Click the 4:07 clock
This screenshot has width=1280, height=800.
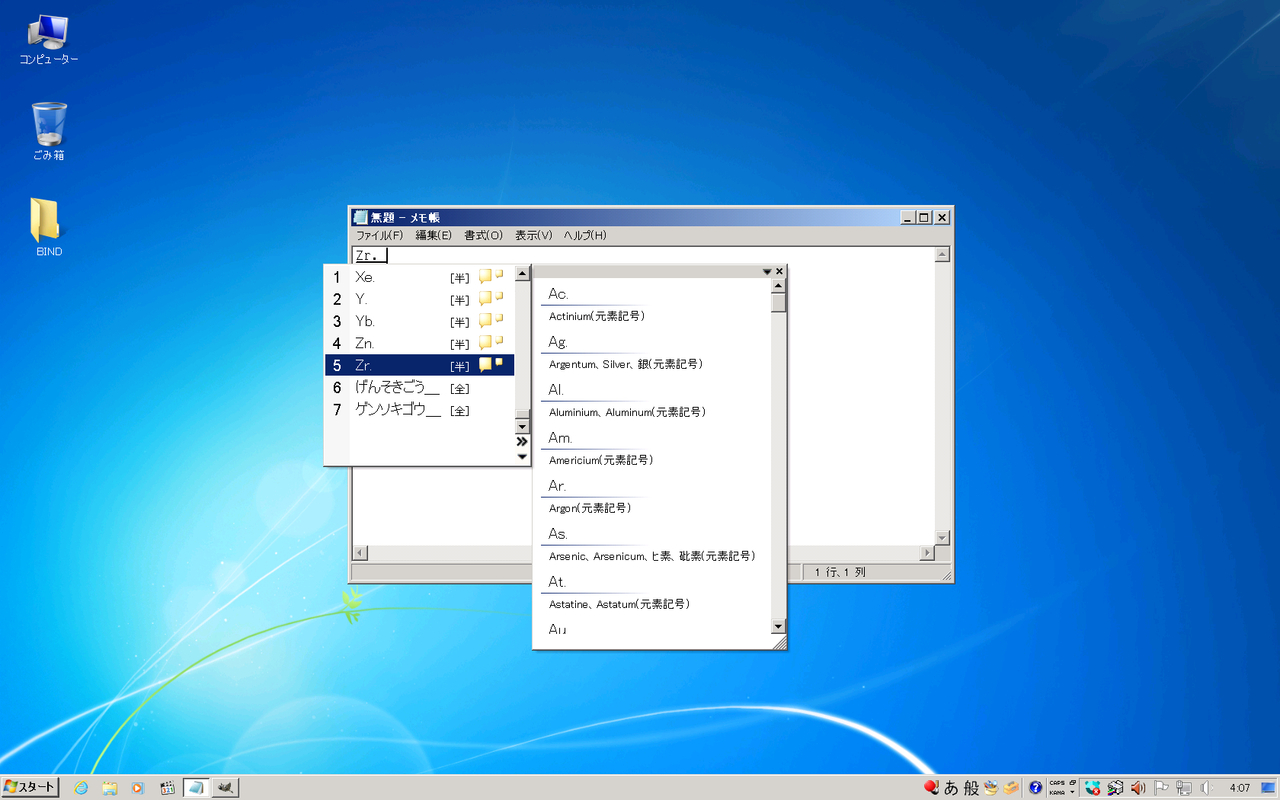click(x=1240, y=788)
